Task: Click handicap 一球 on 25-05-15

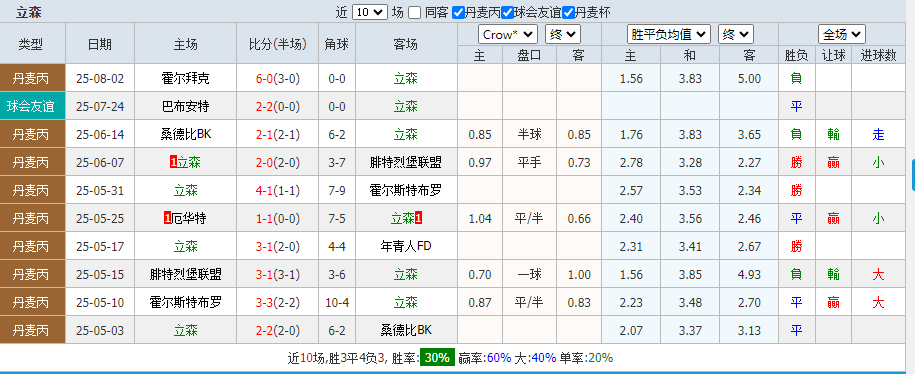Action: [529, 274]
